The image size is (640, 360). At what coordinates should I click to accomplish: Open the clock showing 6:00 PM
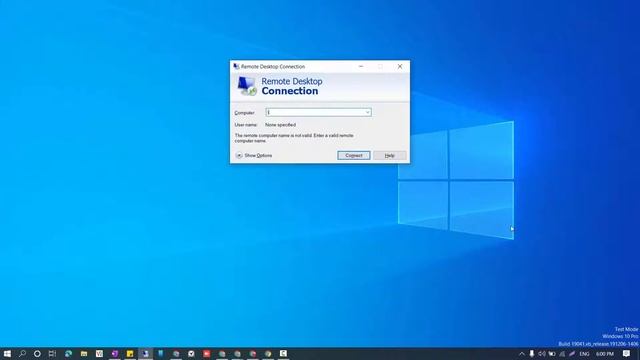tap(604, 354)
